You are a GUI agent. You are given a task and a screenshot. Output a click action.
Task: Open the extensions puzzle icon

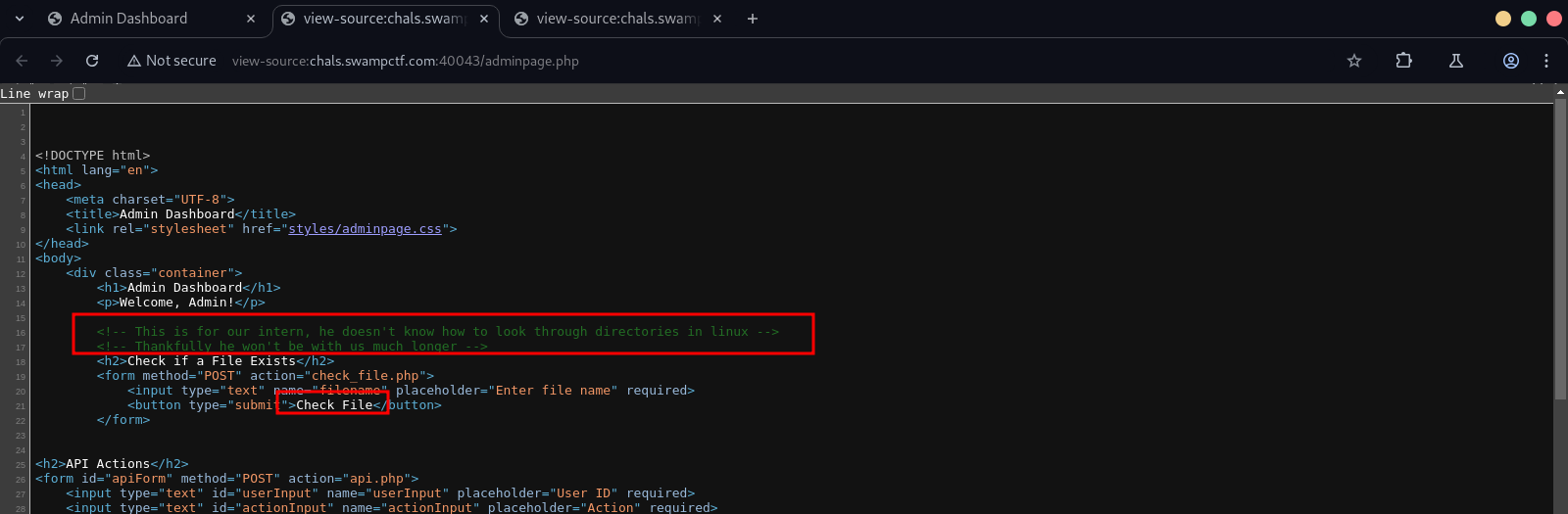[x=1403, y=61]
